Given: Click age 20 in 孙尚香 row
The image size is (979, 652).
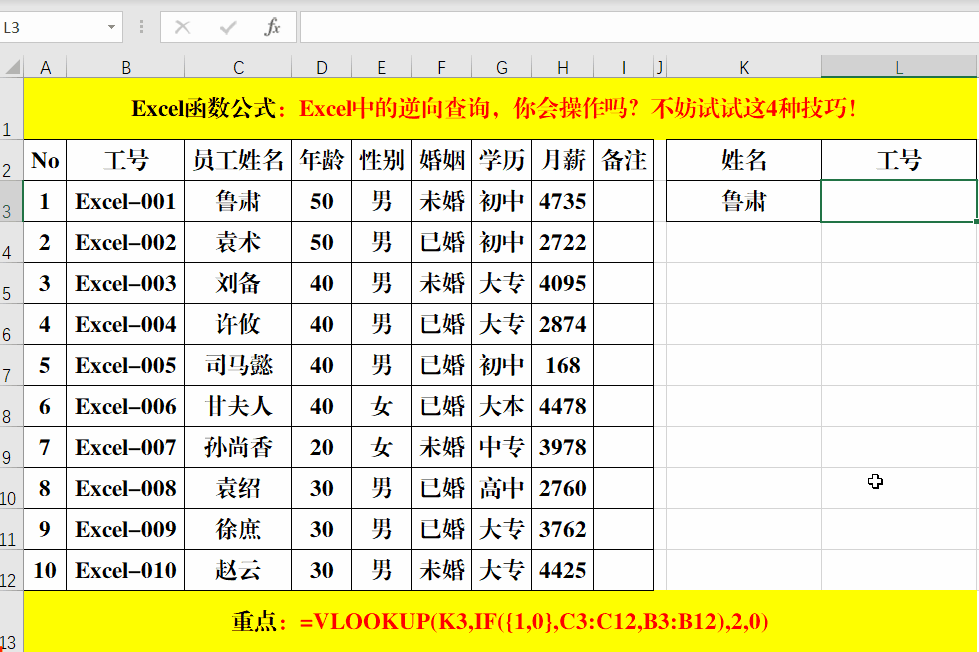Looking at the screenshot, I should [322, 447].
